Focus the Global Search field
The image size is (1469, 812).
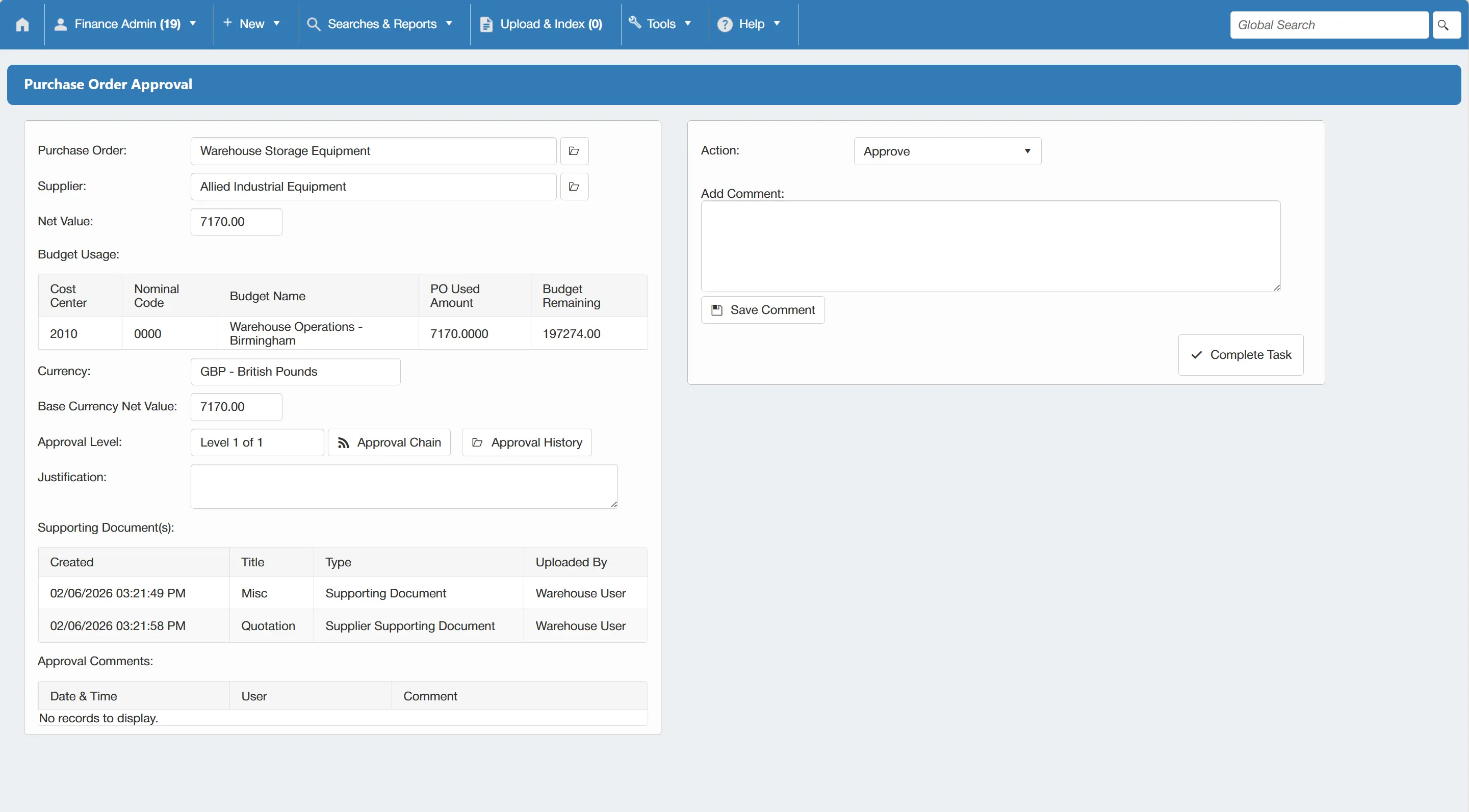pos(1329,25)
